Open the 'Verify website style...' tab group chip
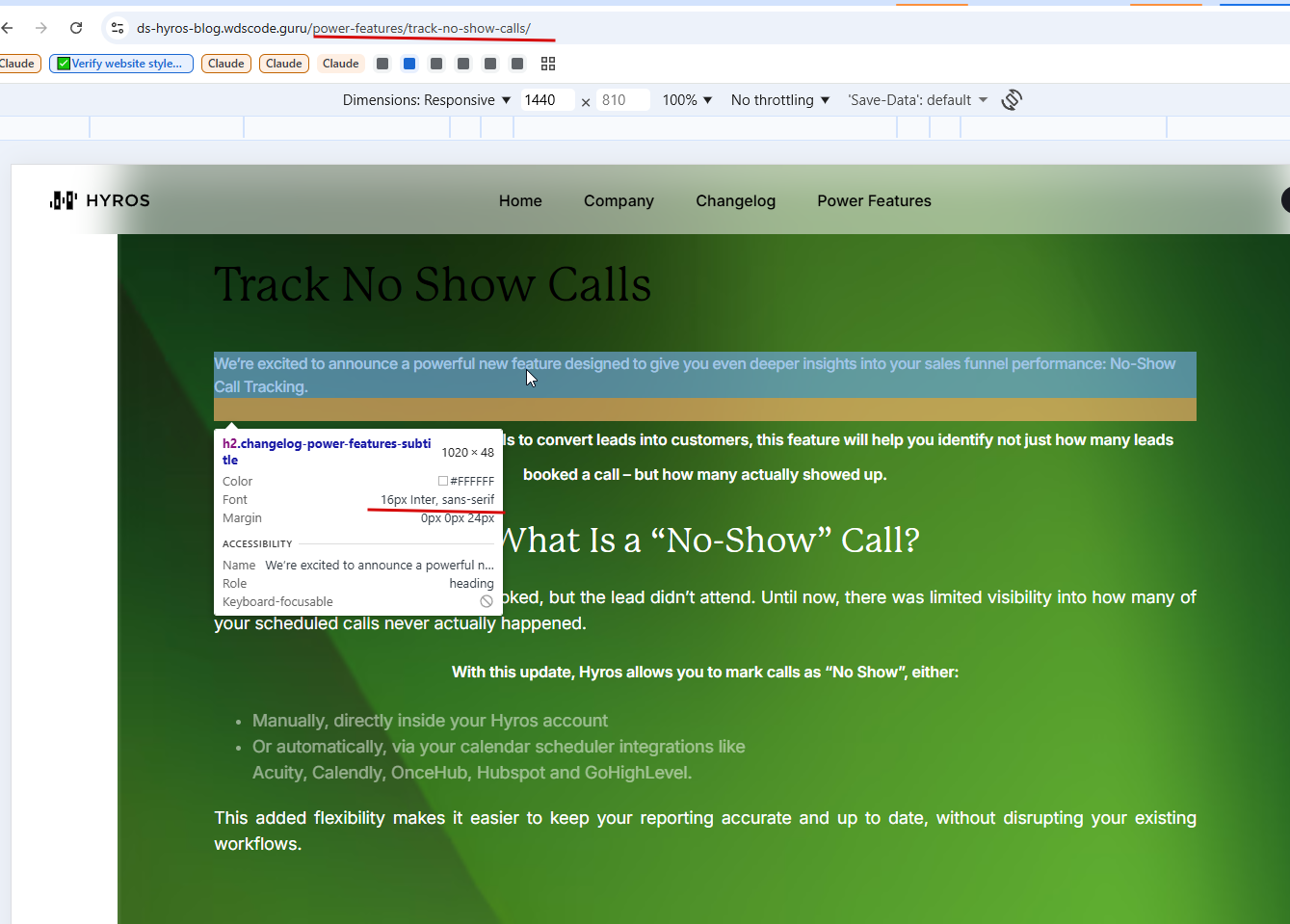The height and width of the screenshot is (924, 1290). pyautogui.click(x=121, y=64)
